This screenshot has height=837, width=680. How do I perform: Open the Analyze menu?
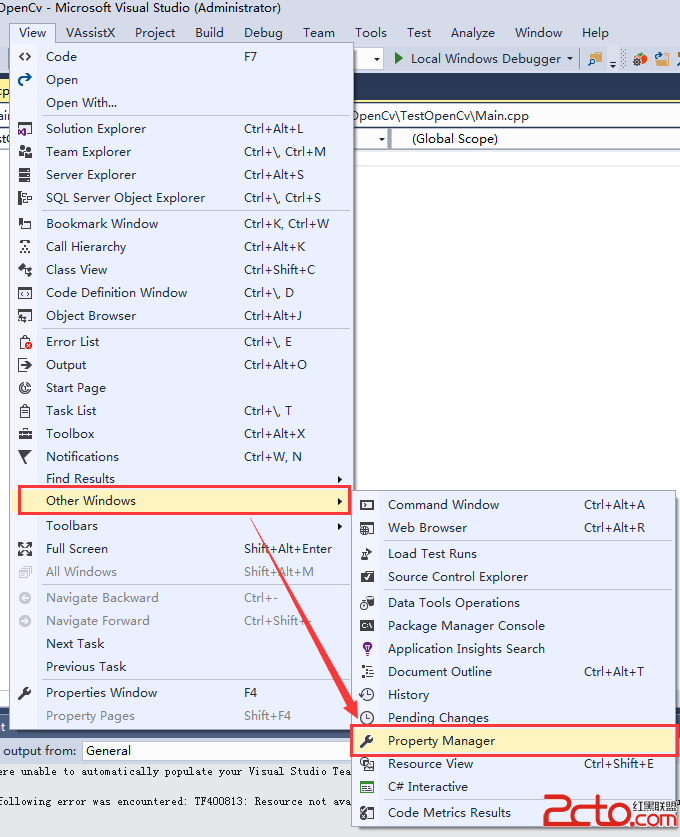(x=473, y=33)
